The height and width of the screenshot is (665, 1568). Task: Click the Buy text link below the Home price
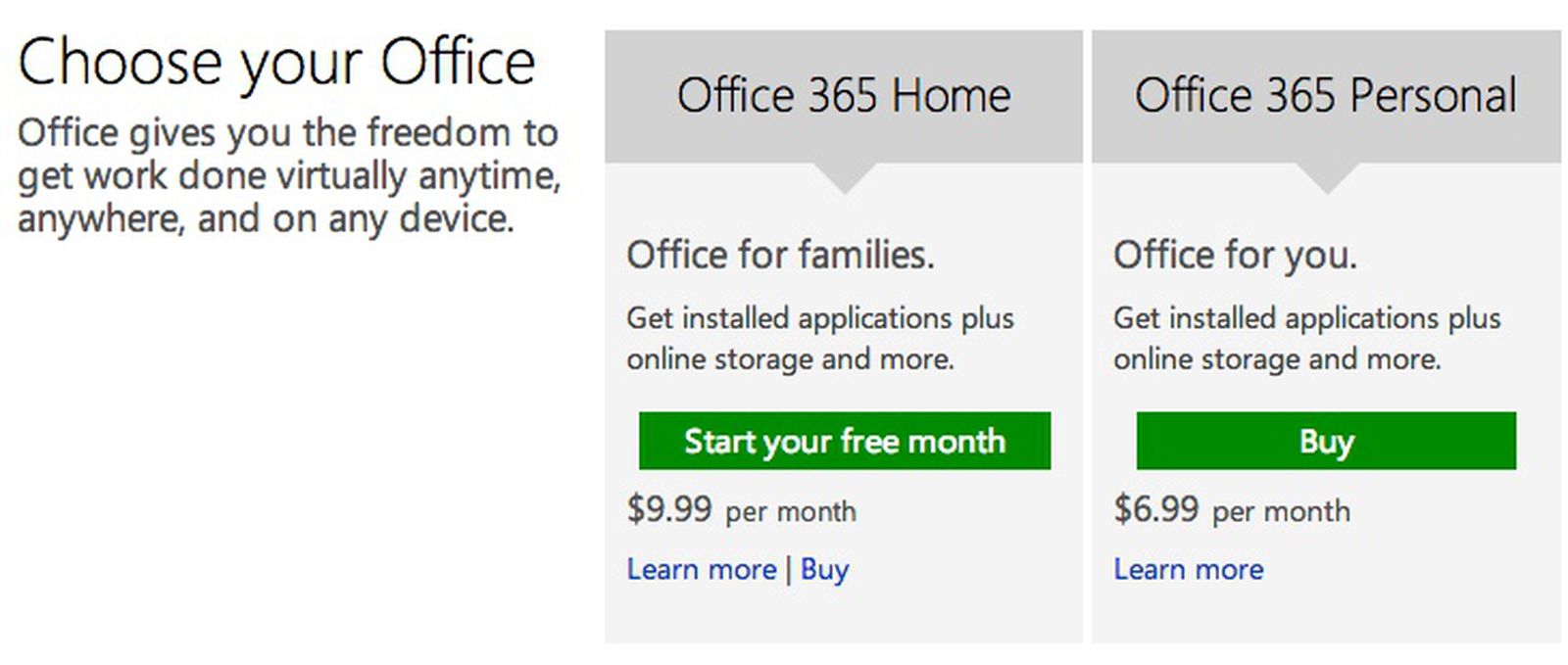(x=824, y=569)
